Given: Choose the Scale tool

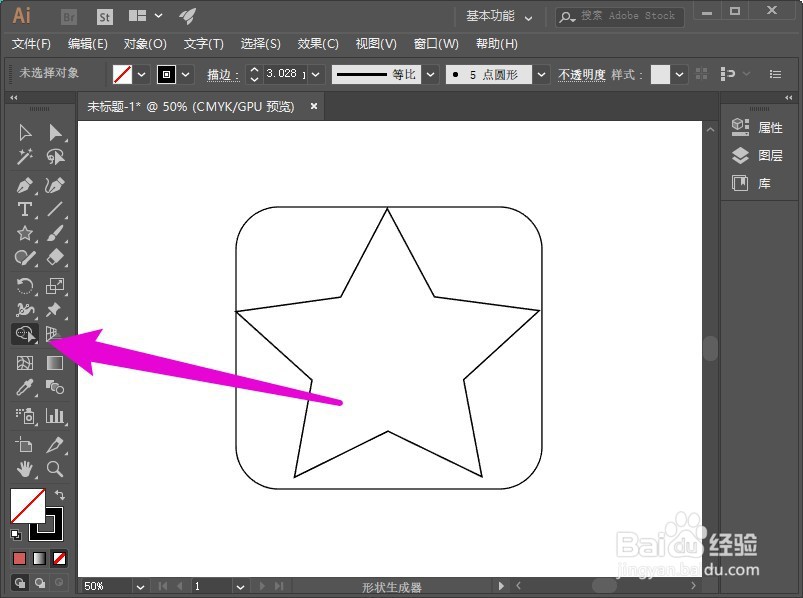Looking at the screenshot, I should 55,286.
